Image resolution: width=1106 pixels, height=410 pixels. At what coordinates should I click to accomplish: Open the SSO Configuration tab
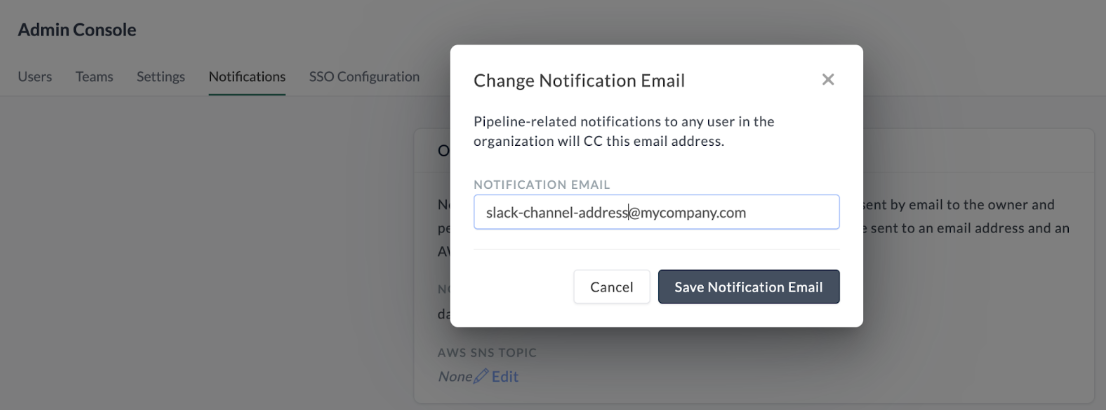click(x=364, y=77)
